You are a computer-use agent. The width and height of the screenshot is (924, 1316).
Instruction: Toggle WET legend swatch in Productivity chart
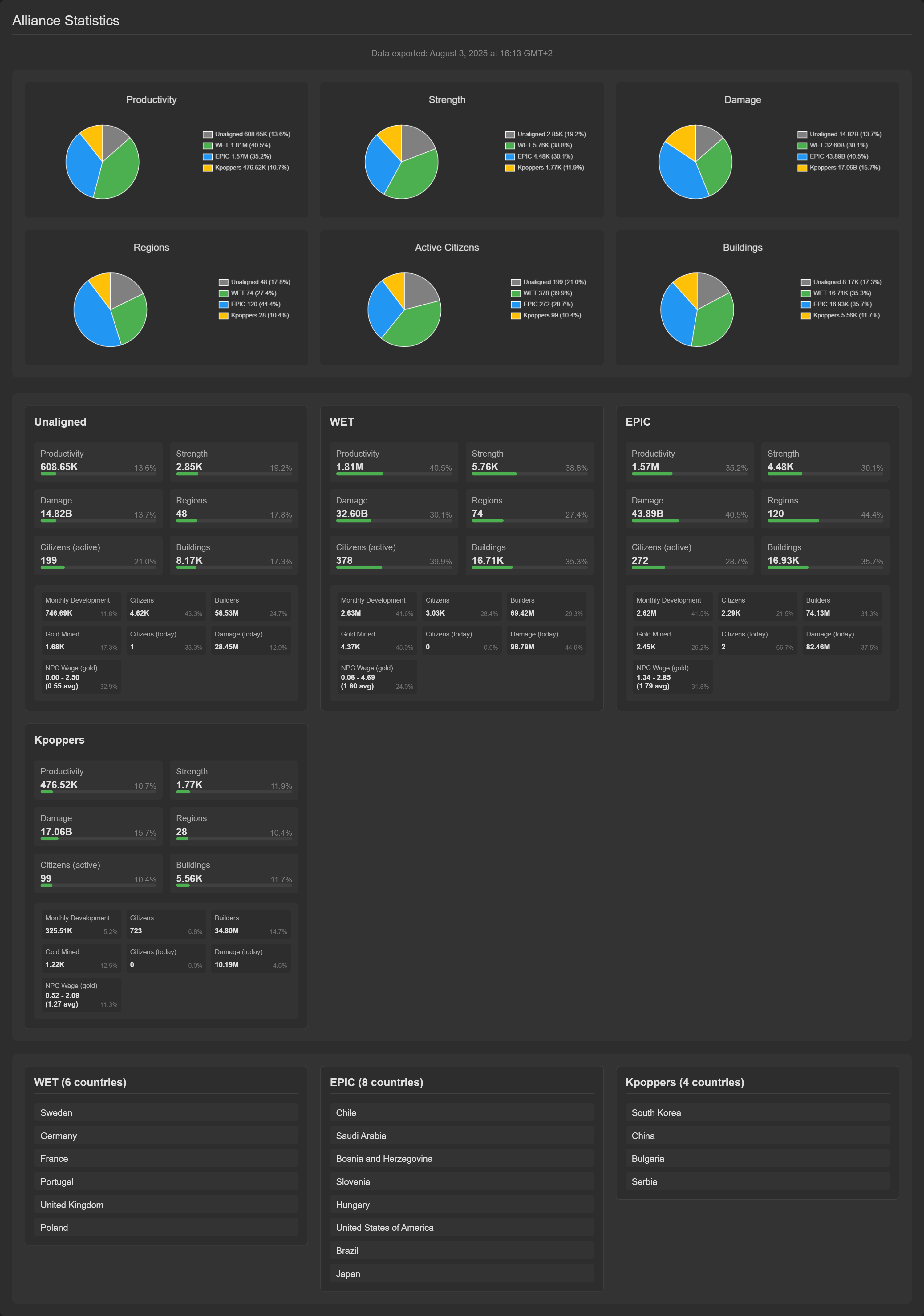pos(208,146)
